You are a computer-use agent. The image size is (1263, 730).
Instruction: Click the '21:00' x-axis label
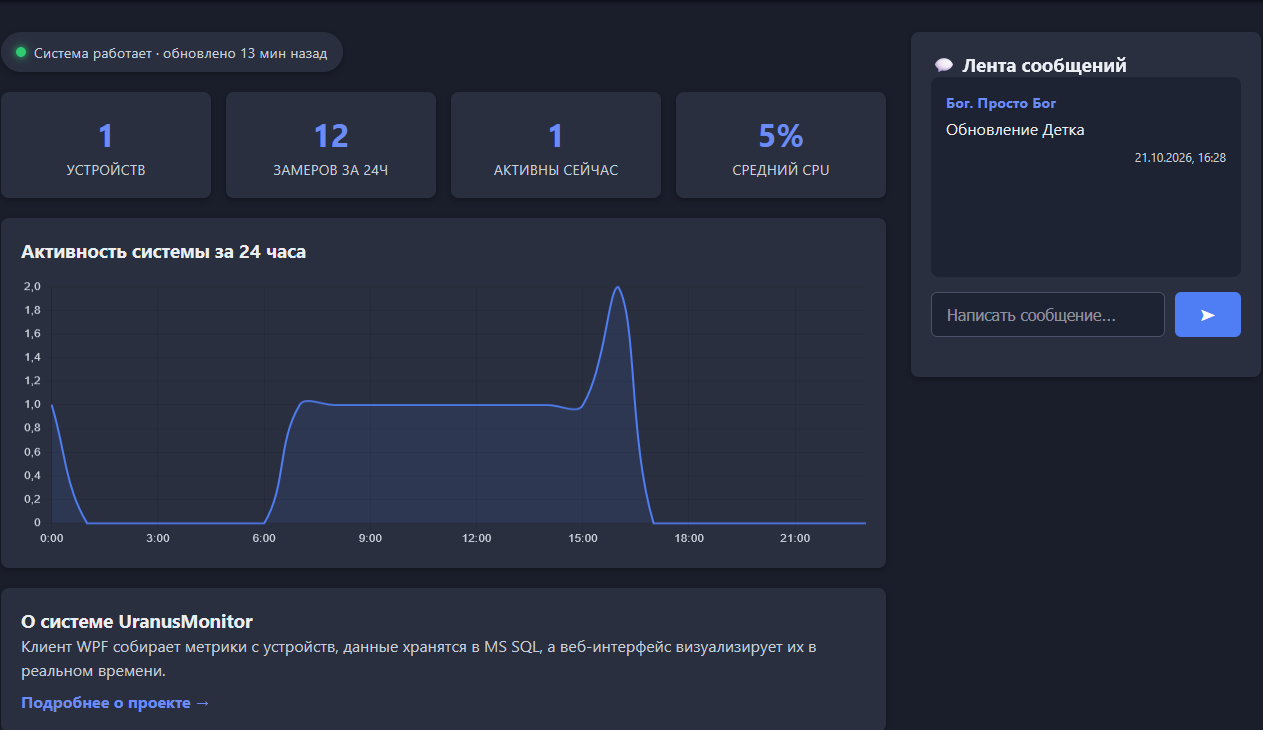(795, 538)
